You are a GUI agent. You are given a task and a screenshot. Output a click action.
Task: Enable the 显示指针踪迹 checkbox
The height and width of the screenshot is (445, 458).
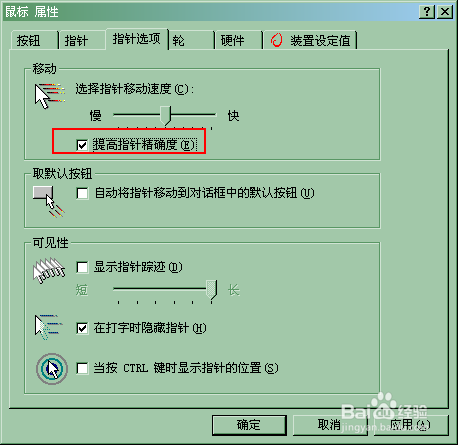point(82,267)
